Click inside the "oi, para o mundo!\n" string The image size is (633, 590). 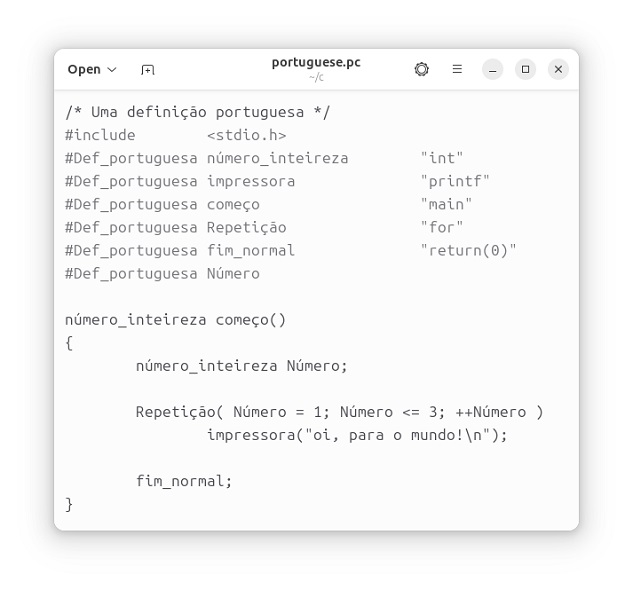(400, 435)
